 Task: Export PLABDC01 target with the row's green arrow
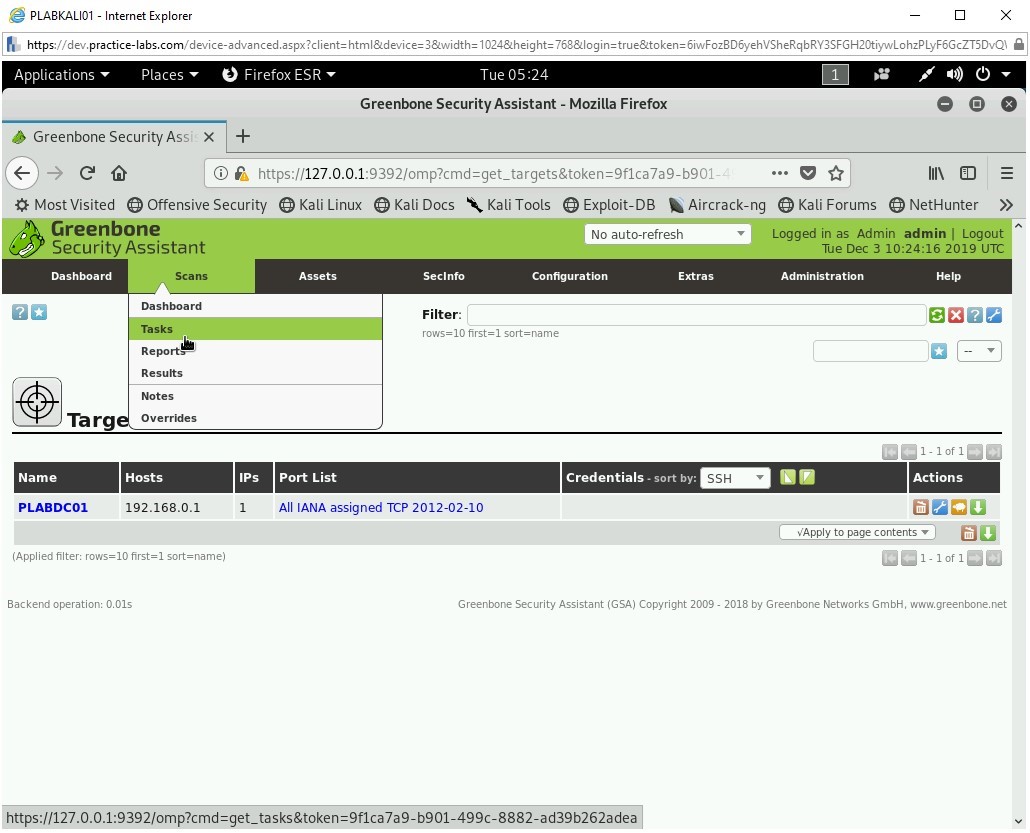pyautogui.click(x=978, y=507)
